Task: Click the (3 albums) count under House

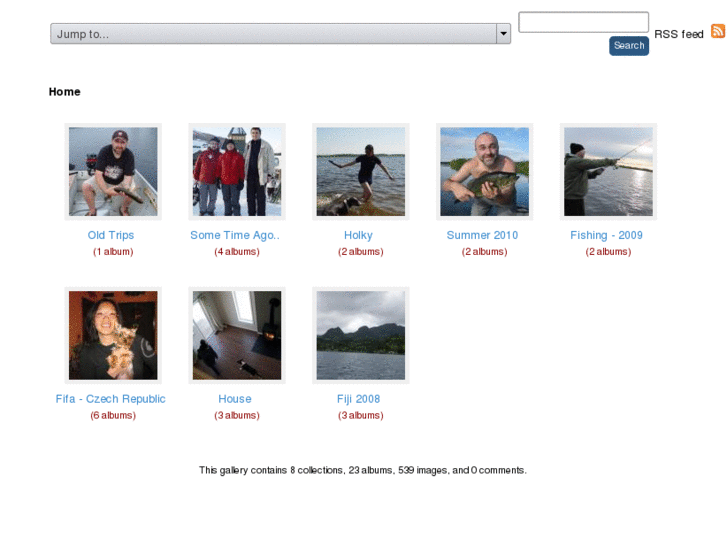Action: coord(237,416)
